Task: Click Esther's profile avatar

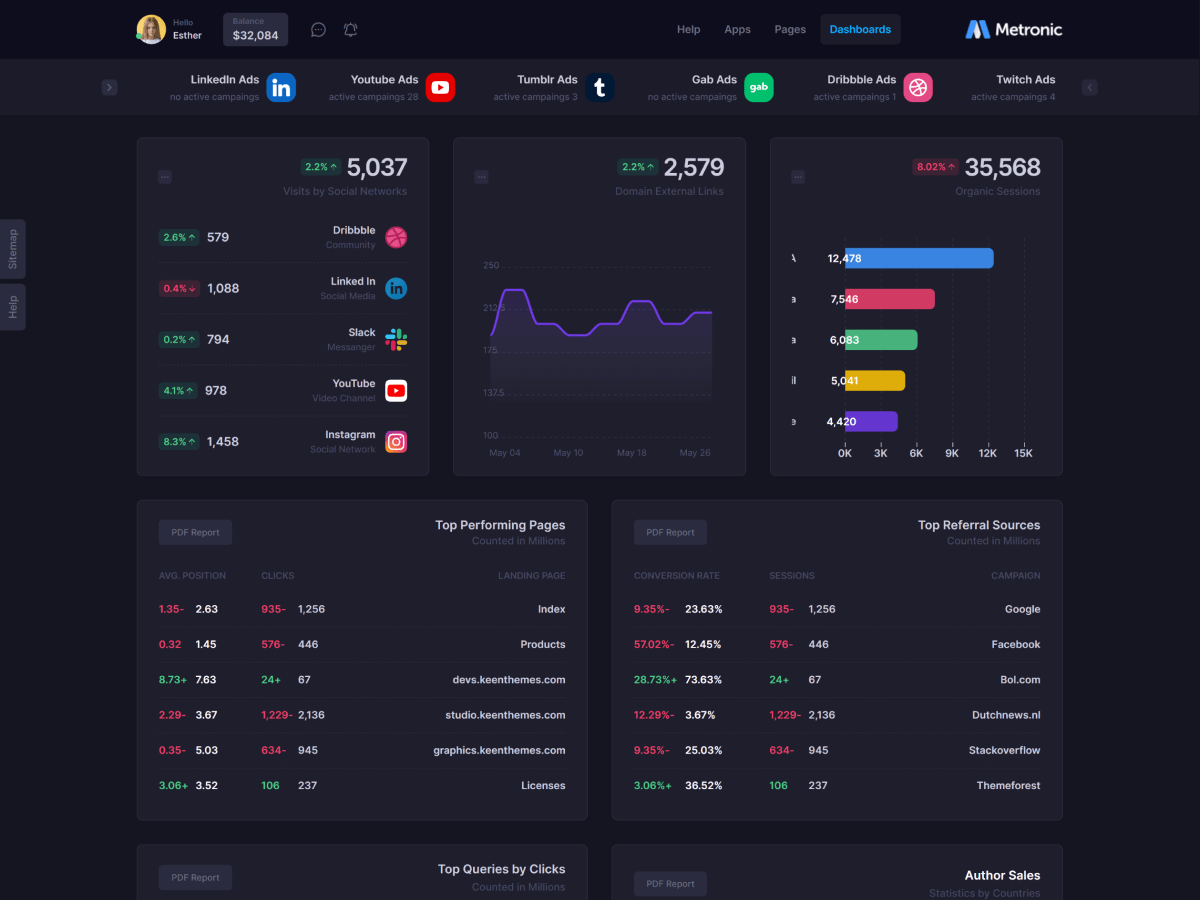Action: 151,30
